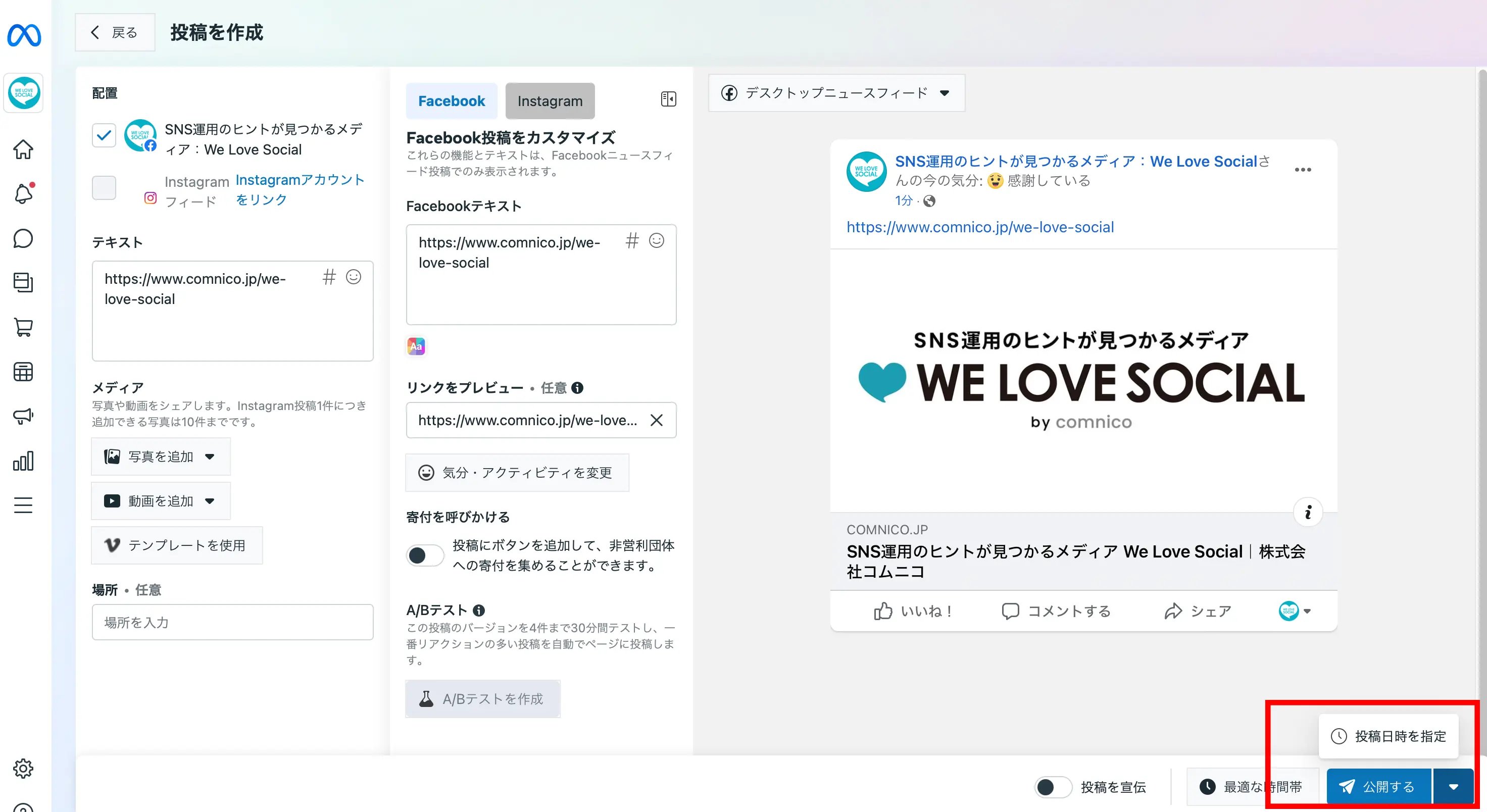Viewport: 1487px width, 812px height.
Task: Click Share button in post preview
Action: pos(1198,611)
